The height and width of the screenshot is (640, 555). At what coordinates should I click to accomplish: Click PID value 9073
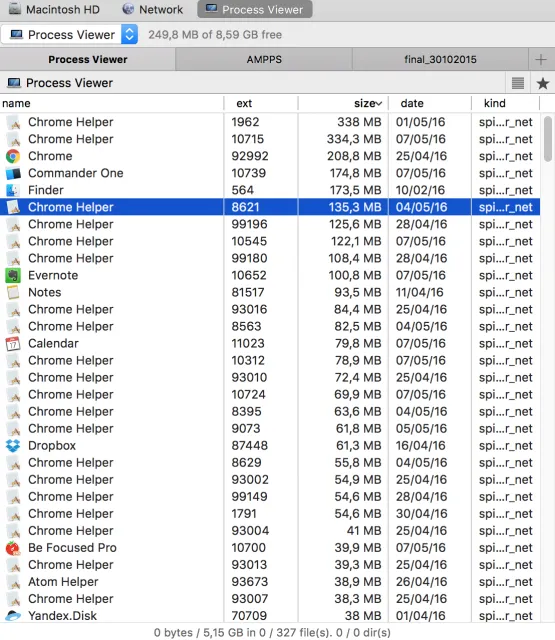246,429
